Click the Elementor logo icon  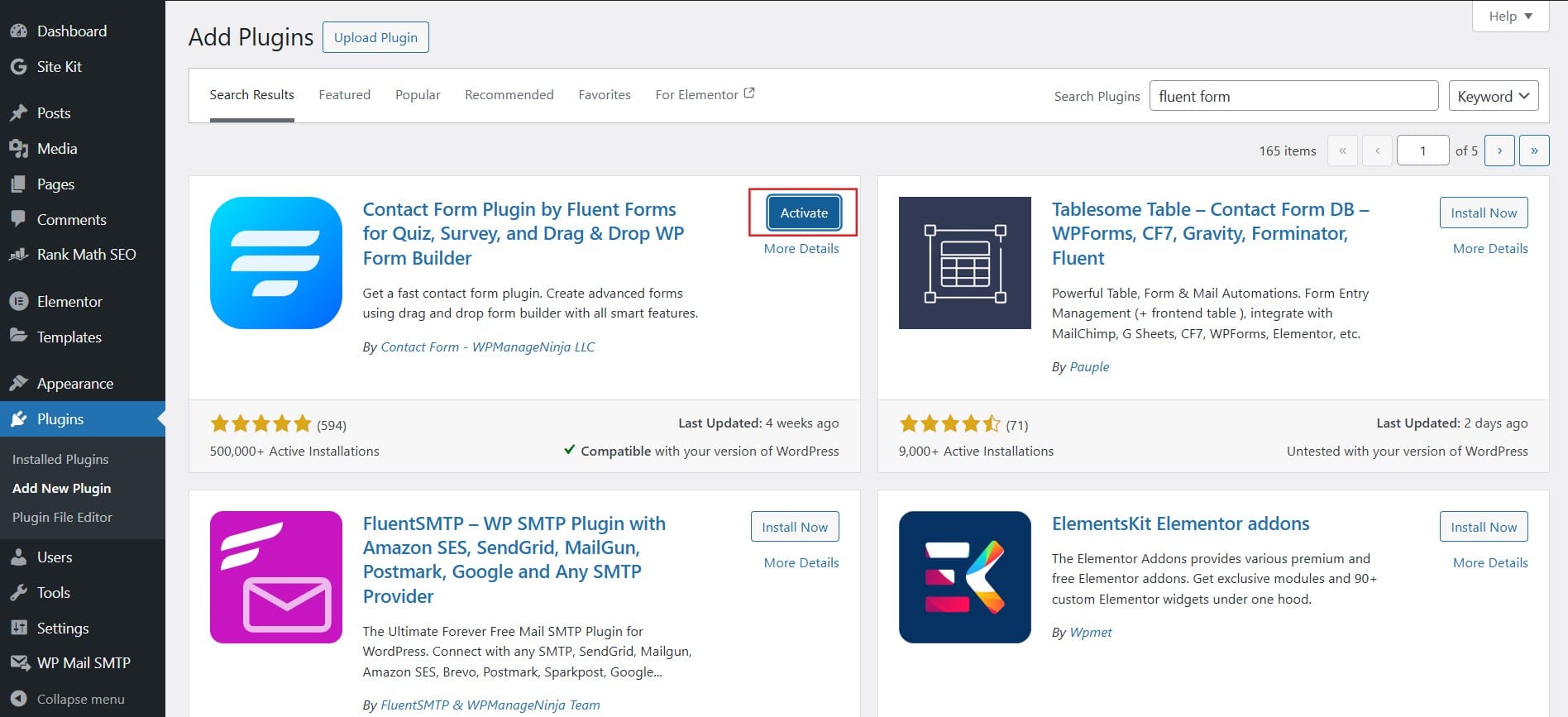pos(18,302)
